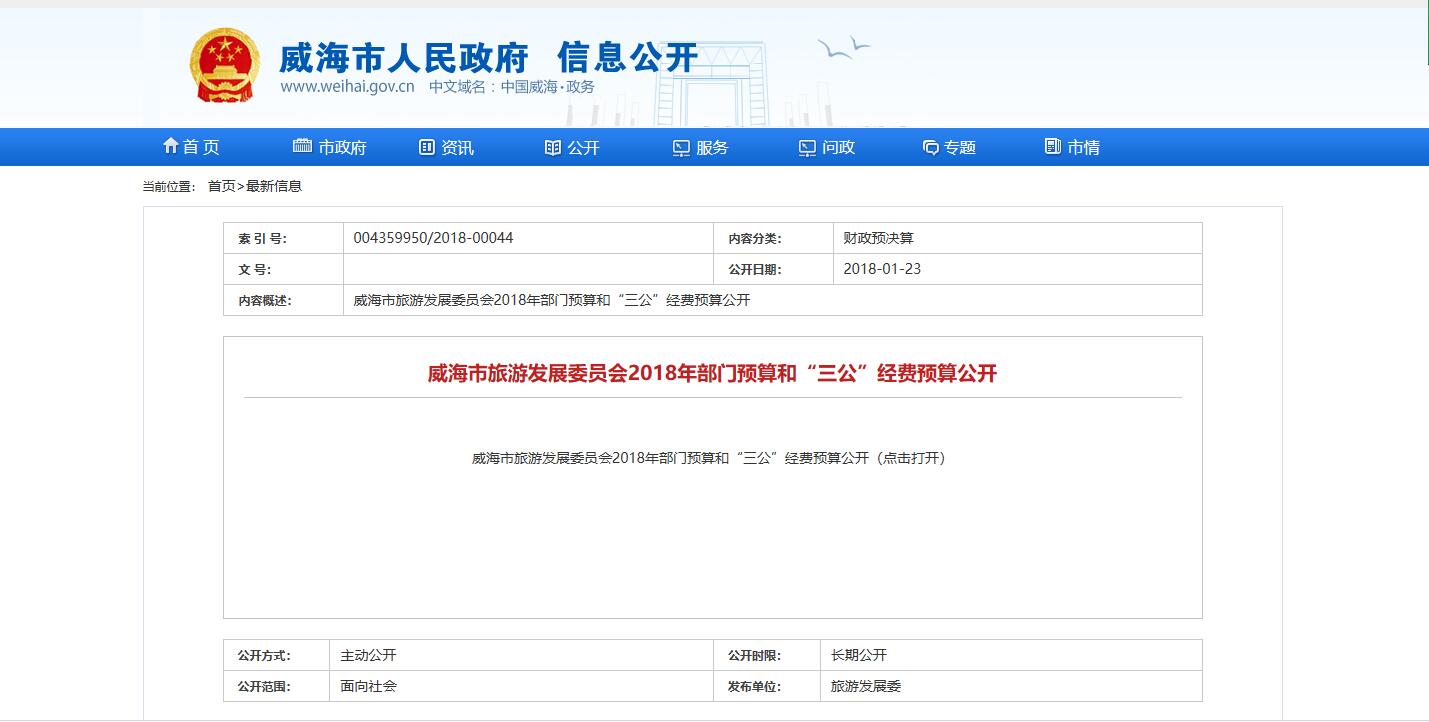Click the 威海市人民政府 header title

coord(403,57)
